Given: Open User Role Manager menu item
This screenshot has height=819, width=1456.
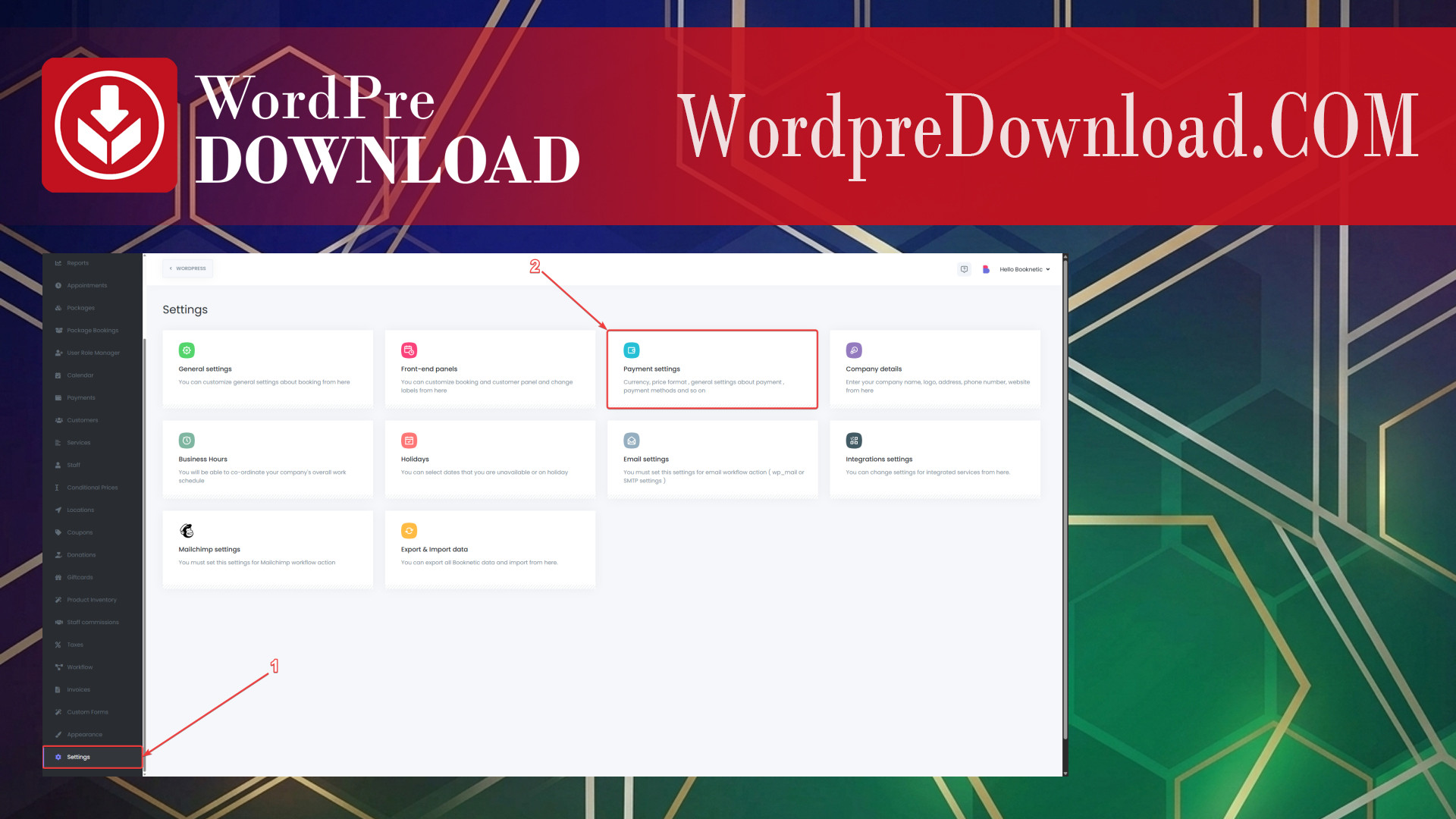Looking at the screenshot, I should [93, 353].
